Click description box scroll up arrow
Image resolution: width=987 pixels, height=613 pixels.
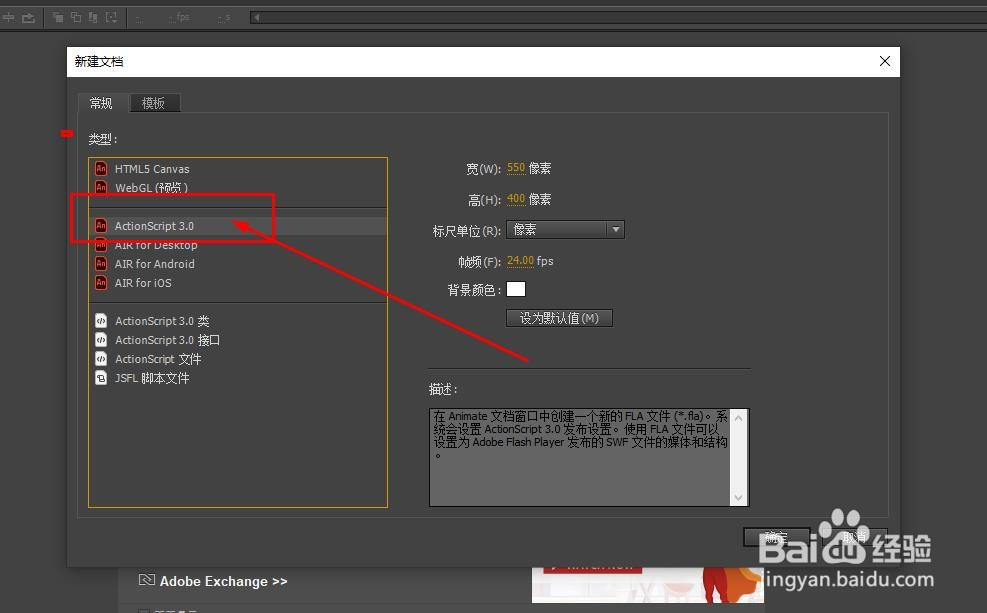click(739, 418)
